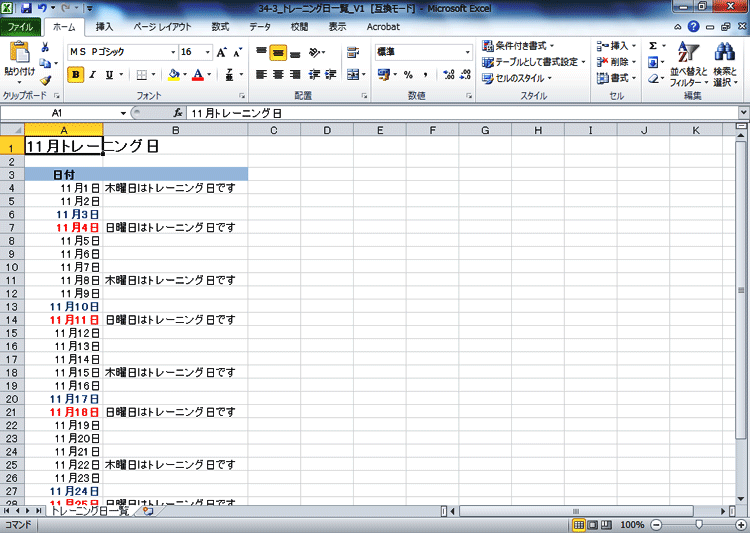Click the zoom slider handle
The width and height of the screenshot is (750, 533).
point(699,524)
